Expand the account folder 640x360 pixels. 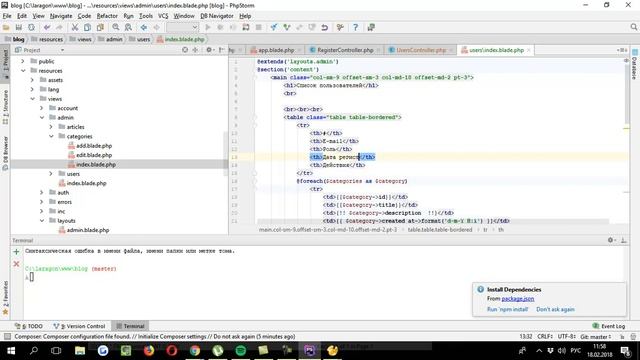coord(42,108)
